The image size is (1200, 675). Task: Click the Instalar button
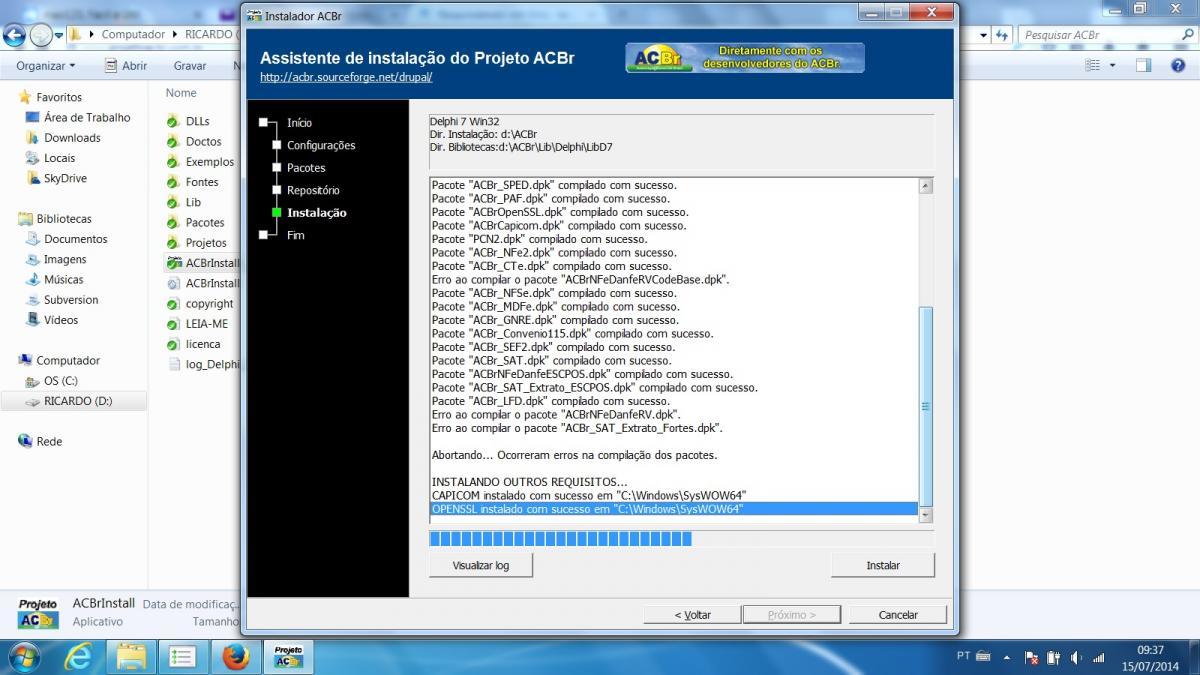(883, 565)
